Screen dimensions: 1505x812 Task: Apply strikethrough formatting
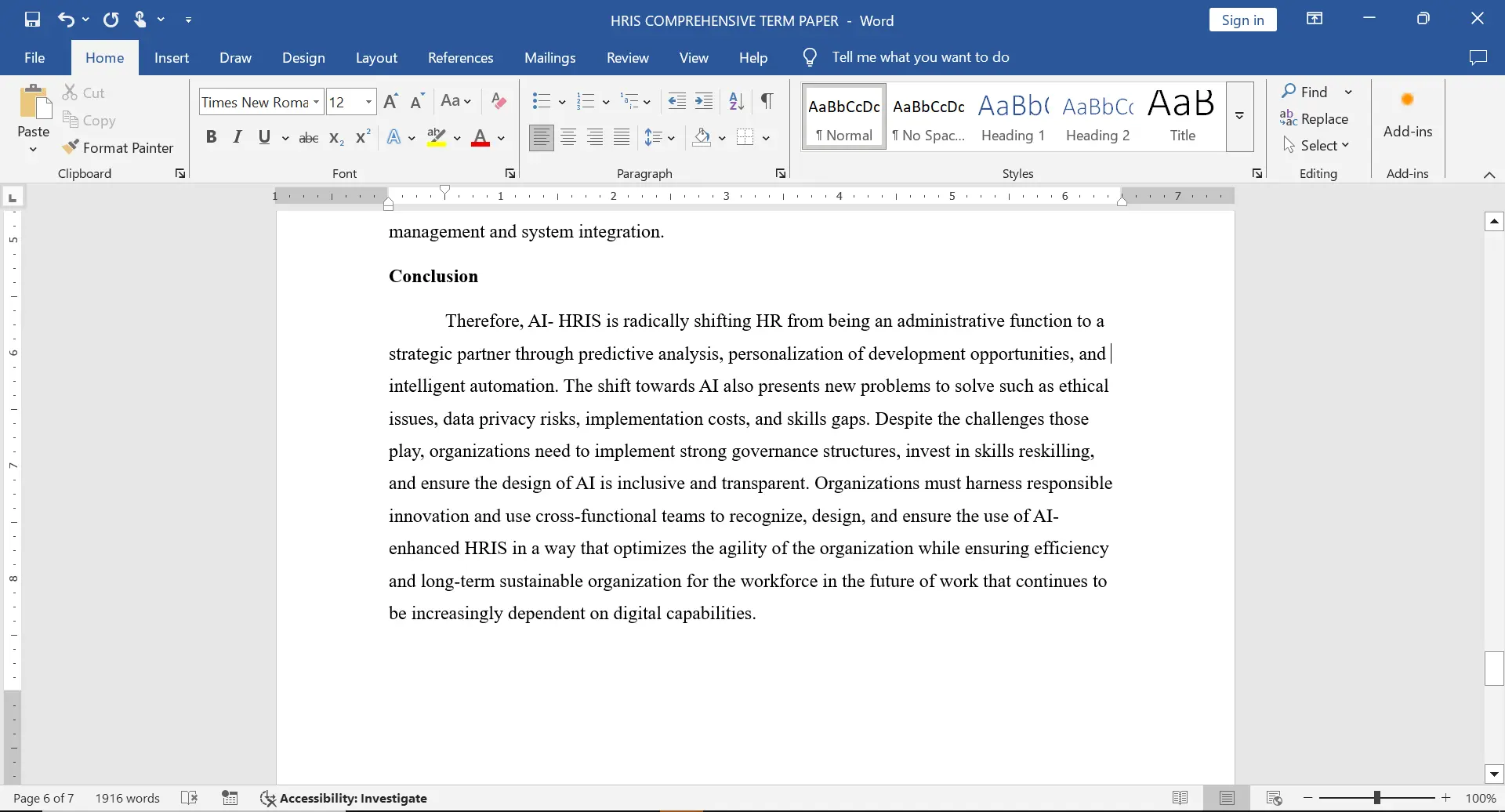(309, 138)
